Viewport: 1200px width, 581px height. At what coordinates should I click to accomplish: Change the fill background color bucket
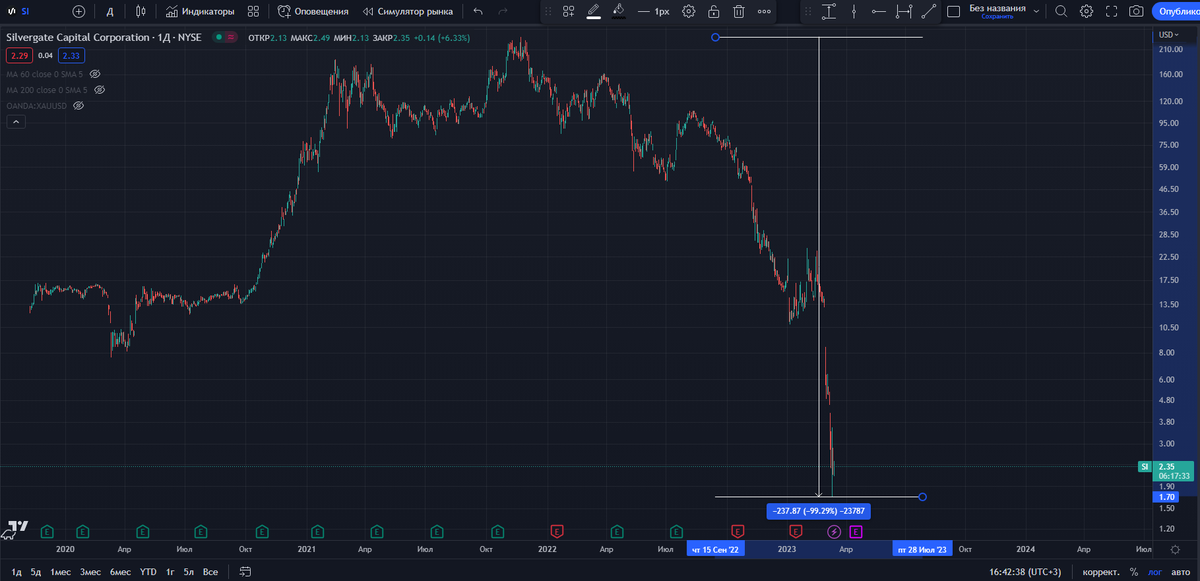(x=619, y=11)
